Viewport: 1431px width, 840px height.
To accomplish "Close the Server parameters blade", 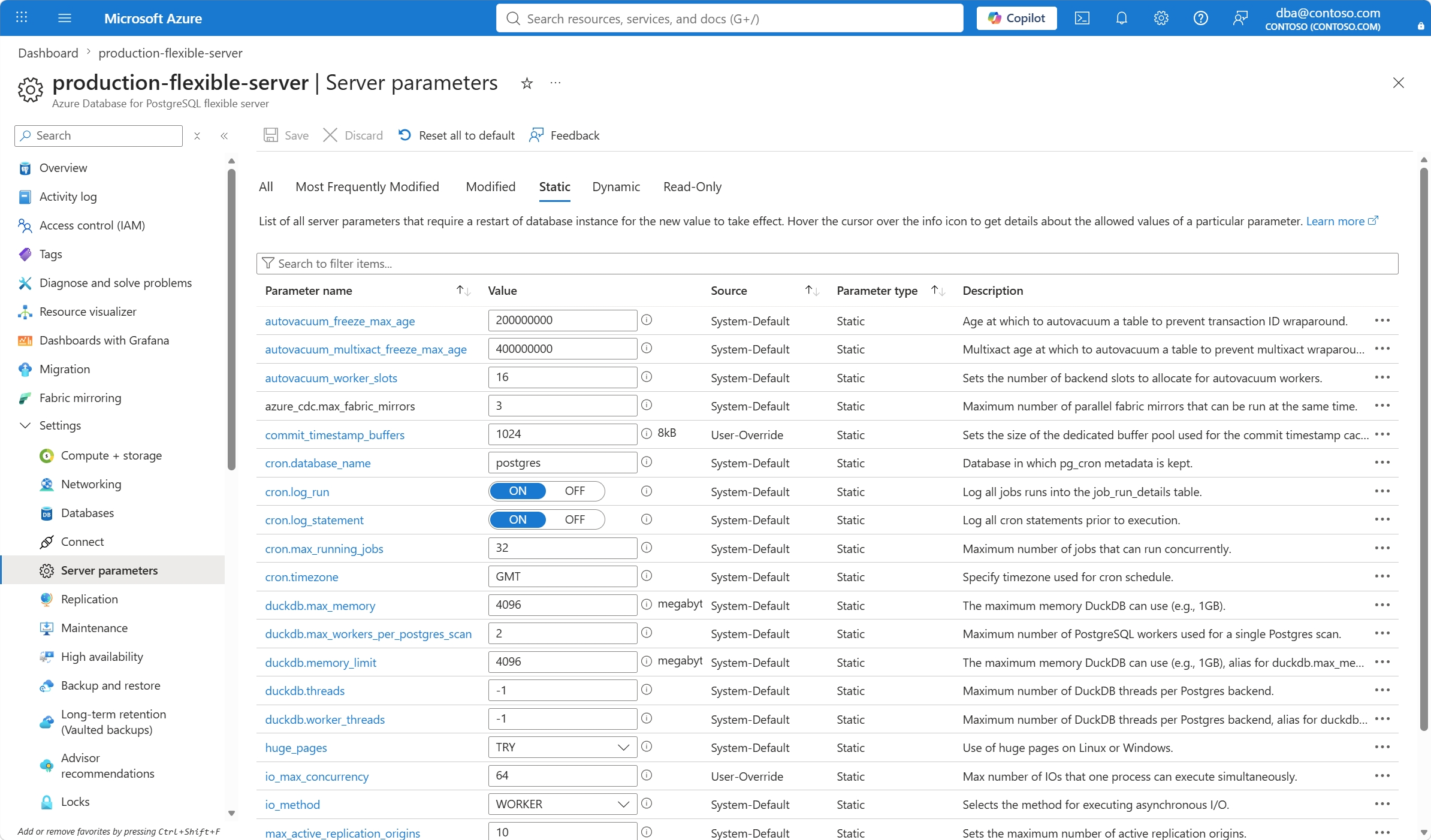I will pyautogui.click(x=1399, y=83).
